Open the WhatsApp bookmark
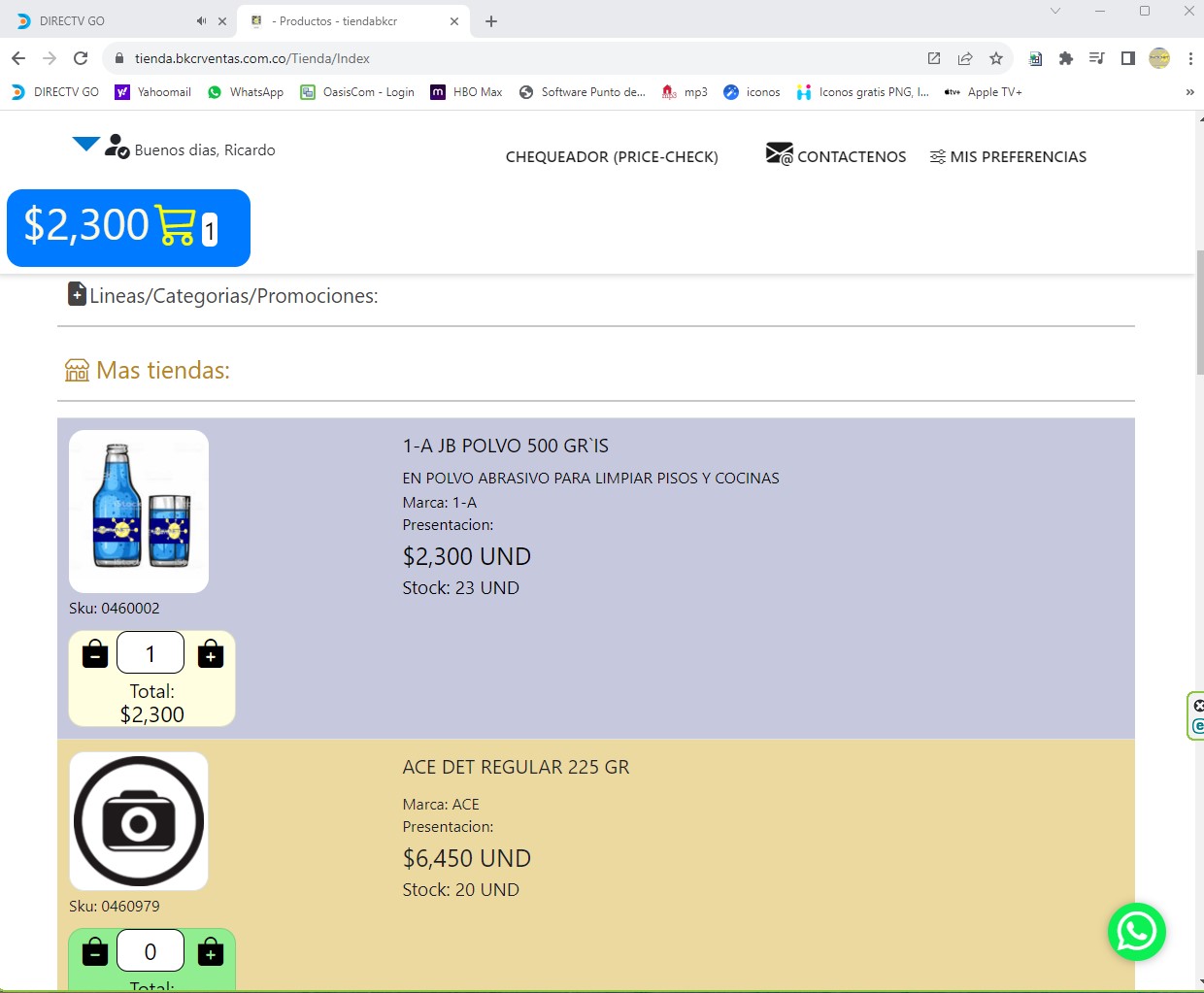The width and height of the screenshot is (1204, 993). 246,92
